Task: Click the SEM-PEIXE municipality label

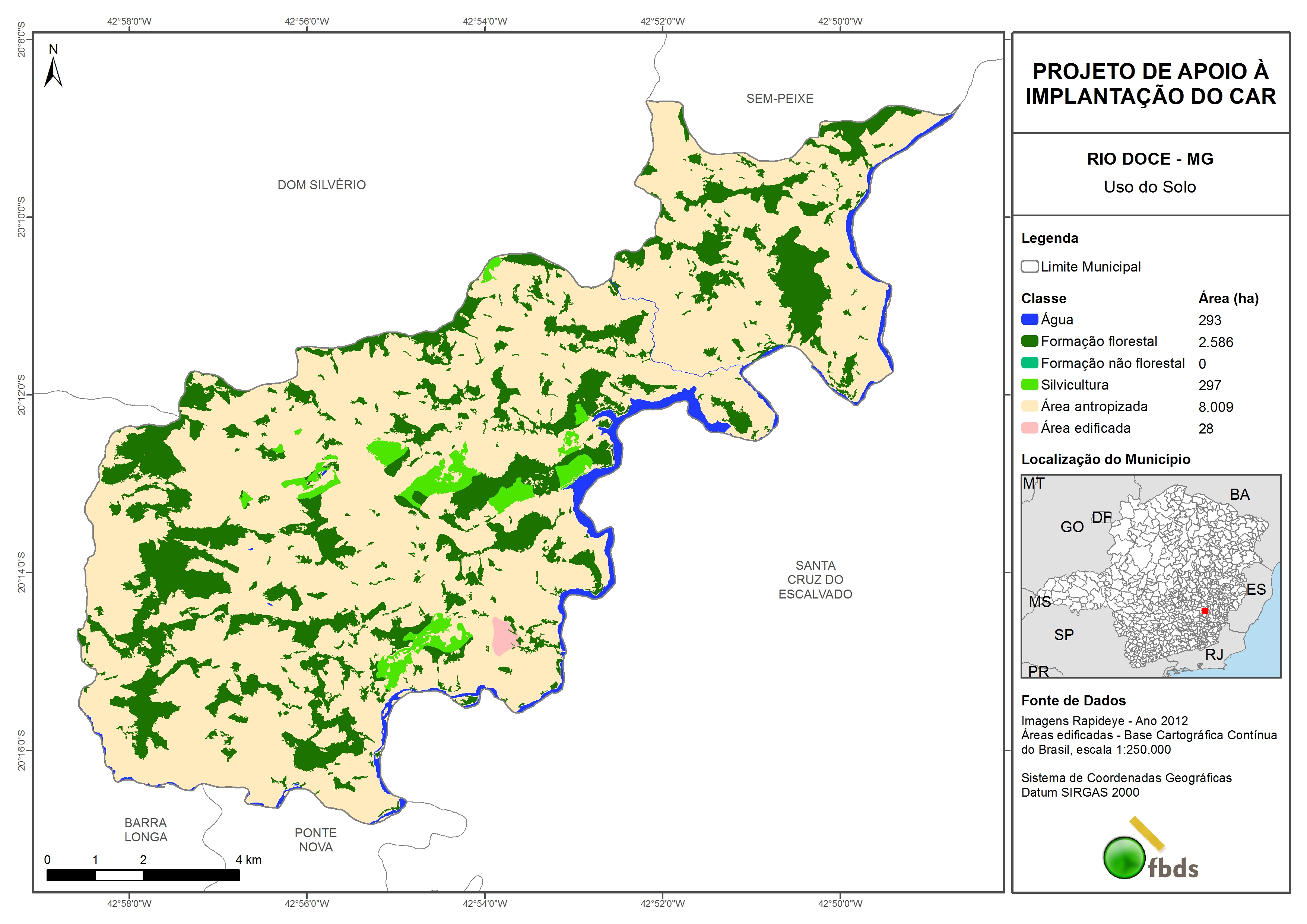Action: 779,98
